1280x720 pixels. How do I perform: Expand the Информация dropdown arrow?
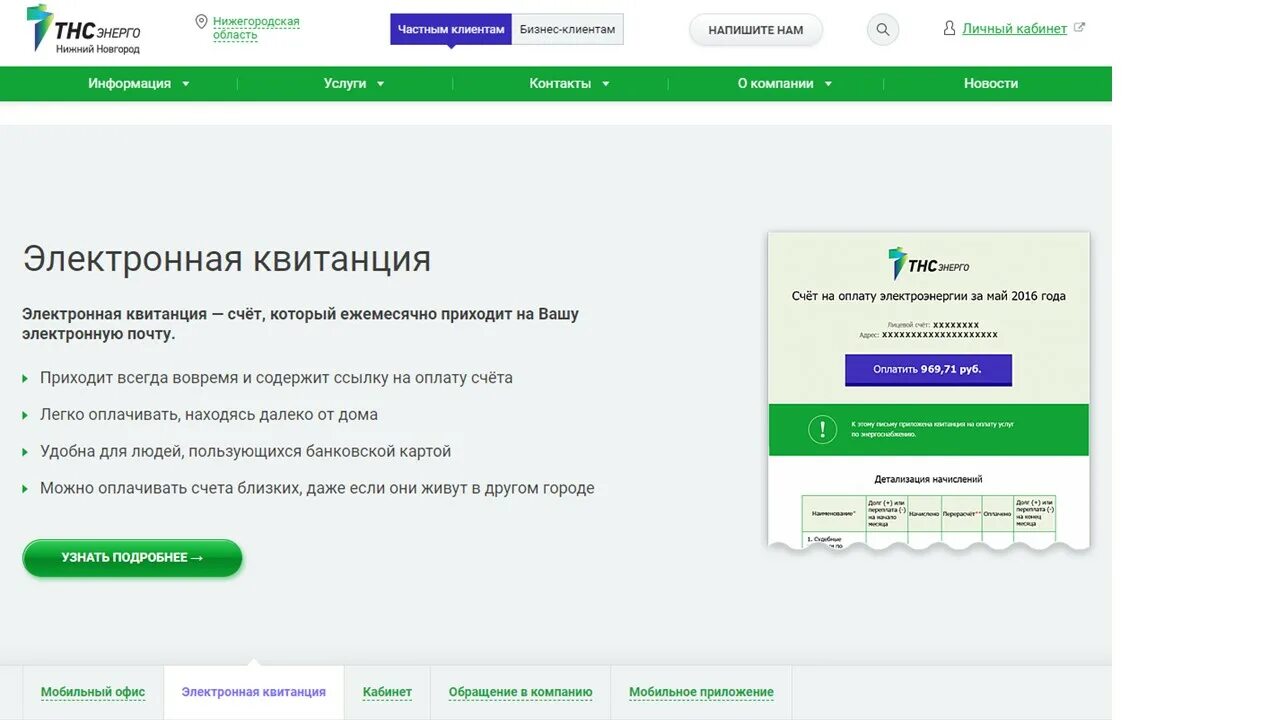click(x=185, y=84)
